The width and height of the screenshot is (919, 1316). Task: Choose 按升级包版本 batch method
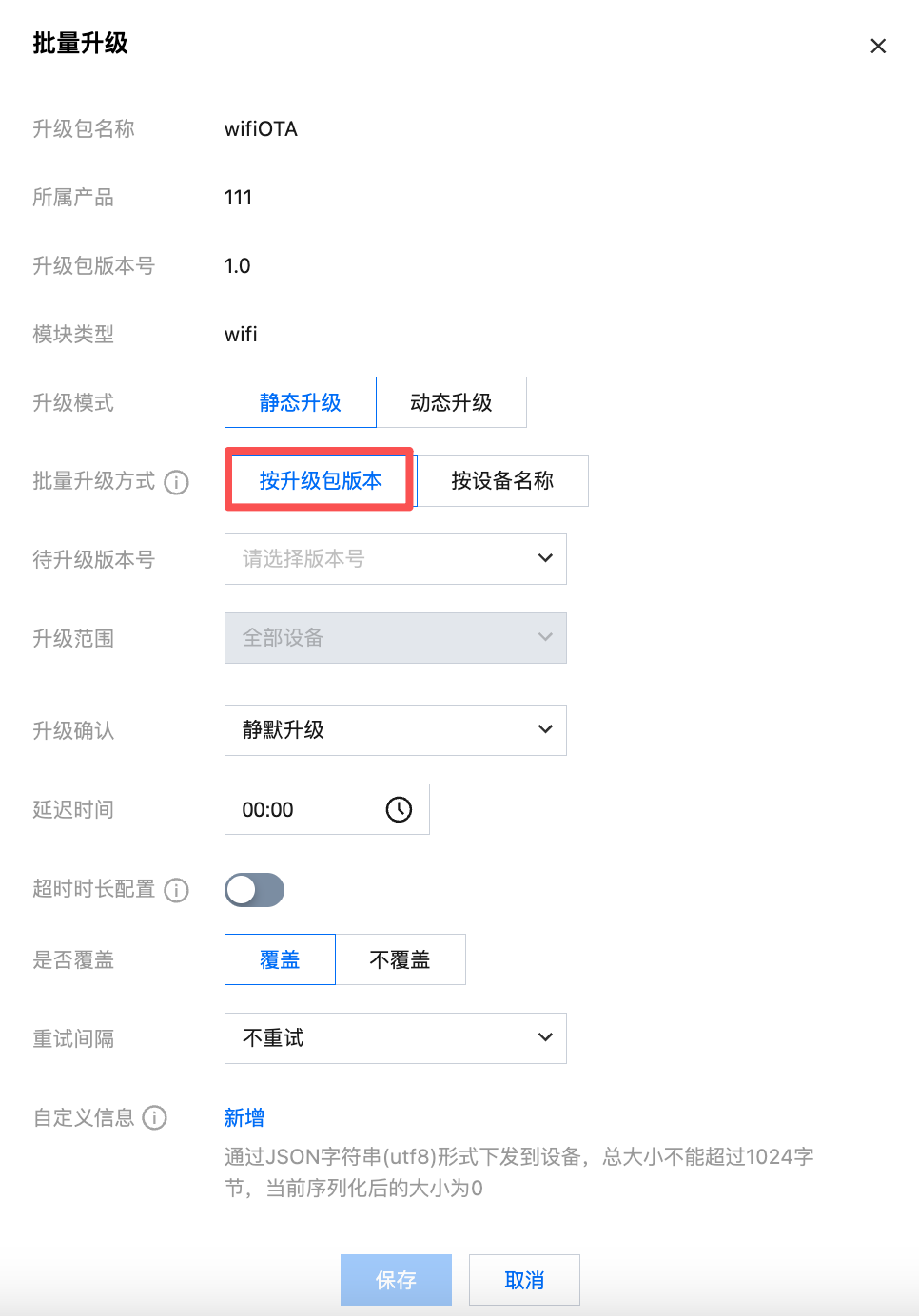pyautogui.click(x=320, y=480)
